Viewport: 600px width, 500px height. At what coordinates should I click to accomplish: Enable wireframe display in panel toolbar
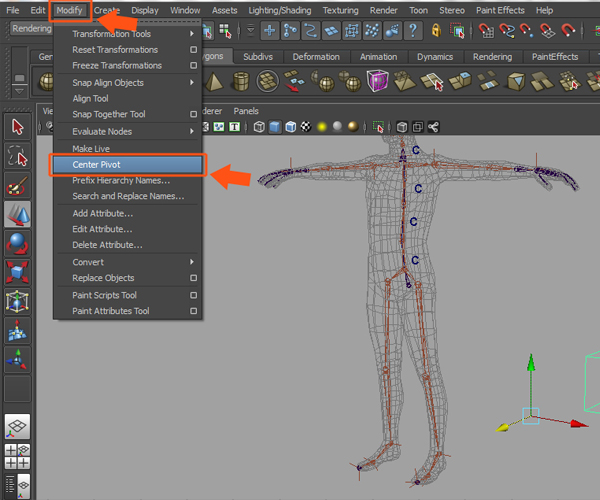click(x=259, y=127)
